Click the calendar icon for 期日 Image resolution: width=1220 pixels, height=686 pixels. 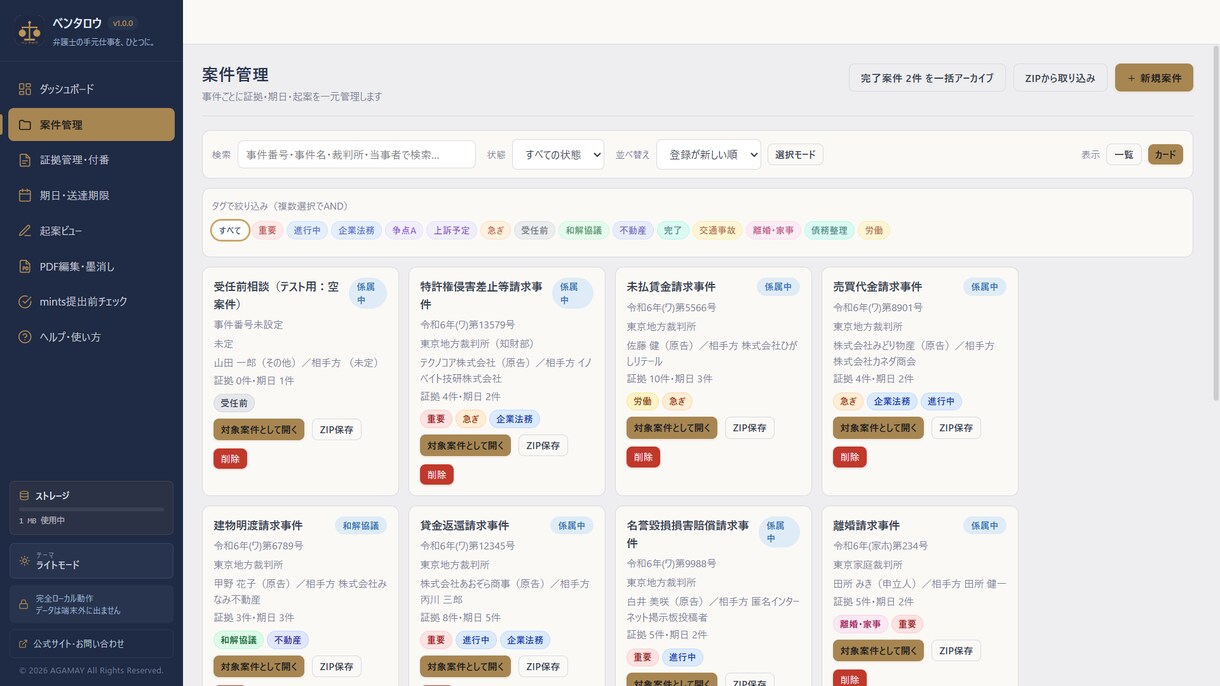click(25, 195)
